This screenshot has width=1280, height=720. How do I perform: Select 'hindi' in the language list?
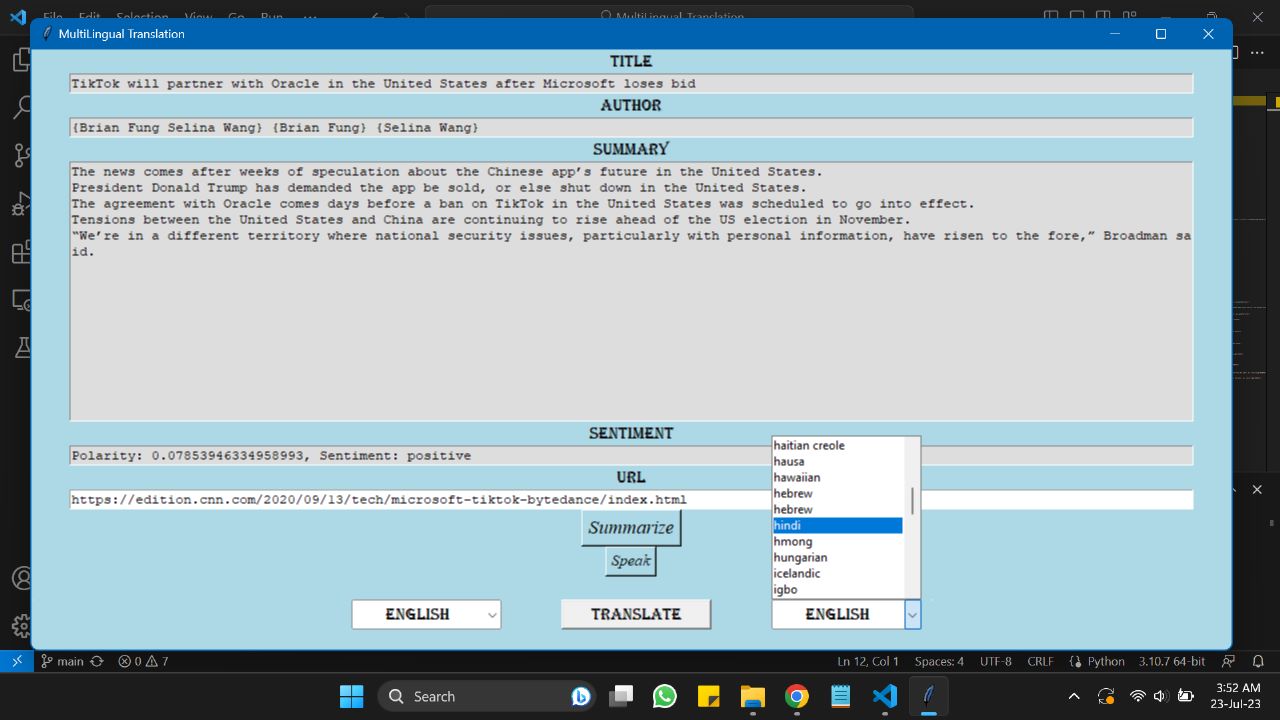838,525
